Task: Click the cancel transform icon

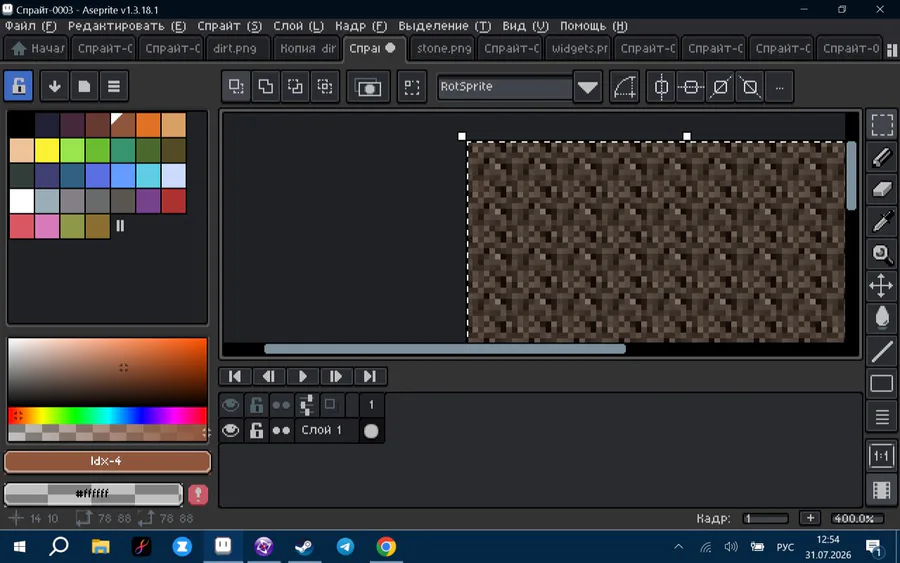Action: click(x=750, y=87)
